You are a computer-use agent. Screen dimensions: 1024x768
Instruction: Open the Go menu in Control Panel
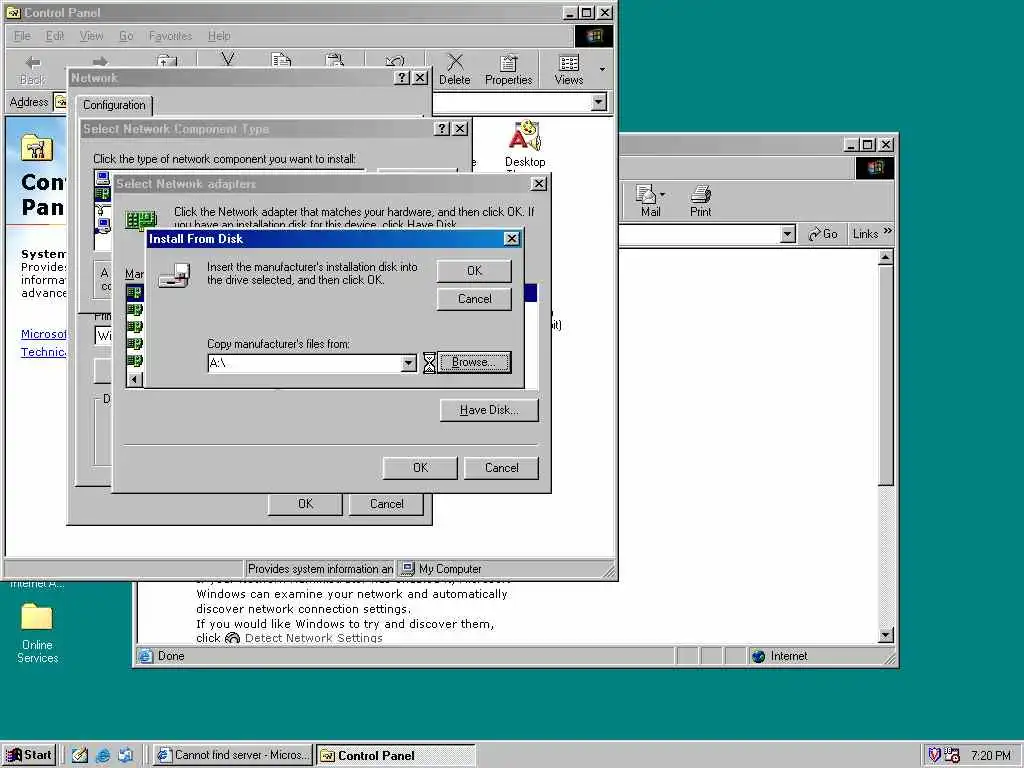point(126,36)
